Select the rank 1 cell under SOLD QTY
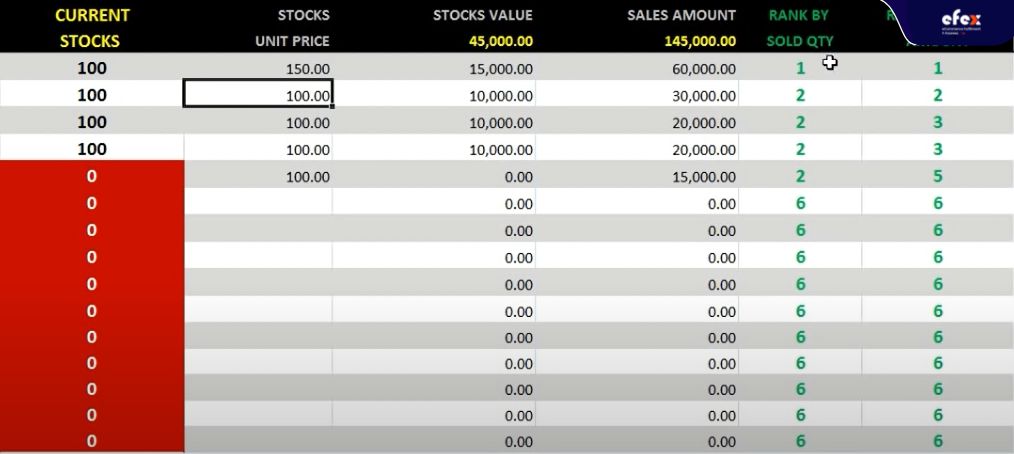This screenshot has height=454, width=1014. (801, 69)
